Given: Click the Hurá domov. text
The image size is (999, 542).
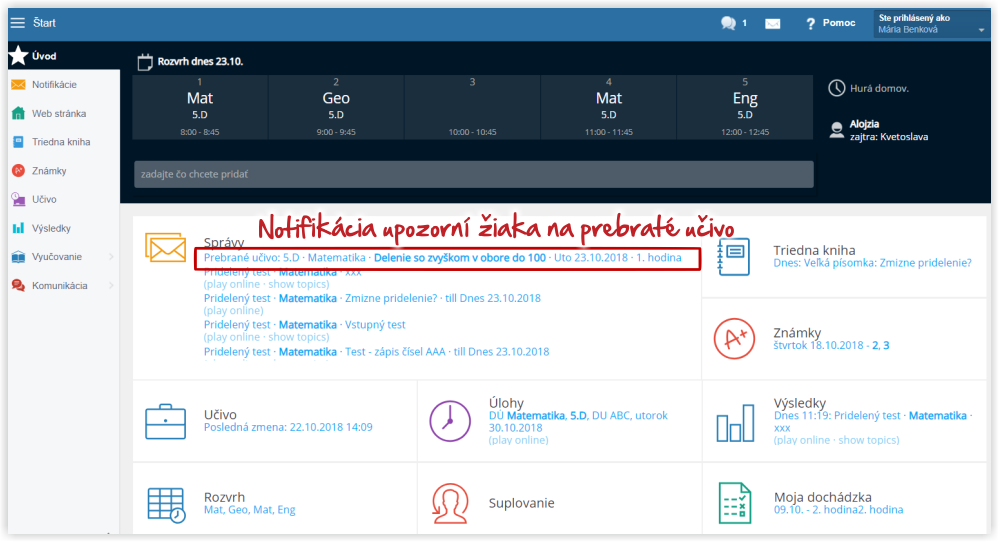Looking at the screenshot, I should point(879,89).
